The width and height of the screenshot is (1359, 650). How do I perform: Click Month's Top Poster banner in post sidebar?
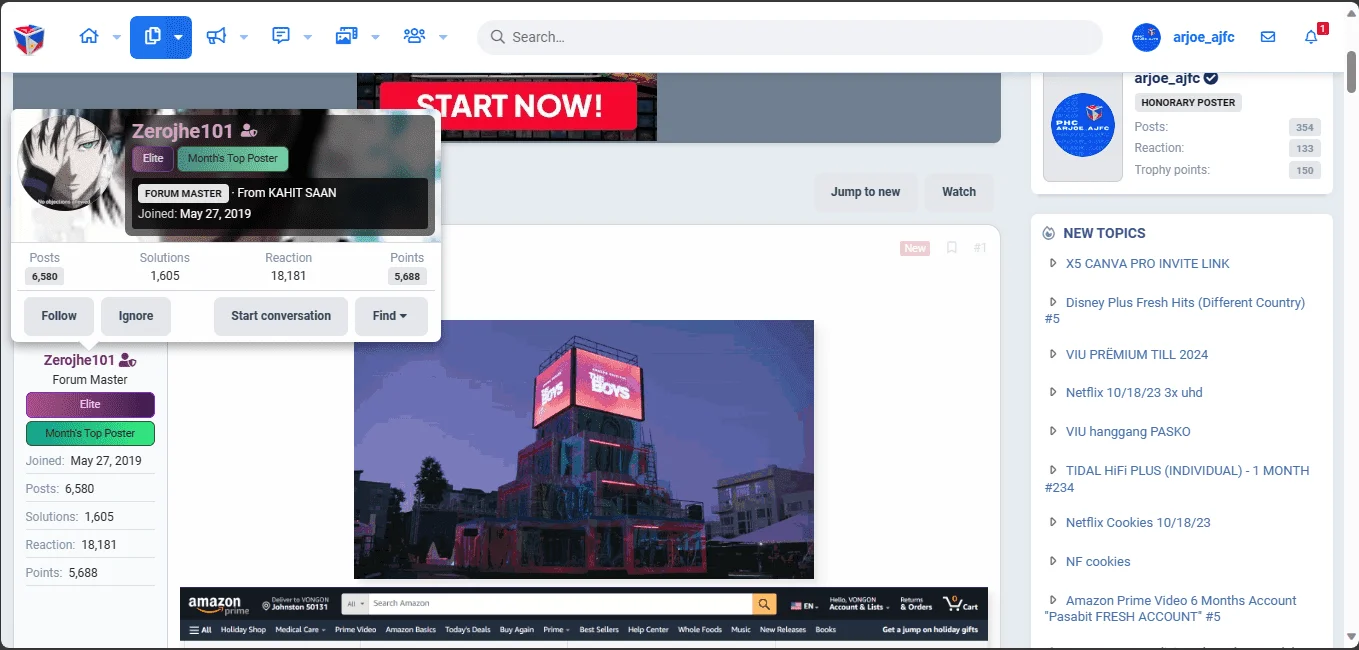pos(90,433)
